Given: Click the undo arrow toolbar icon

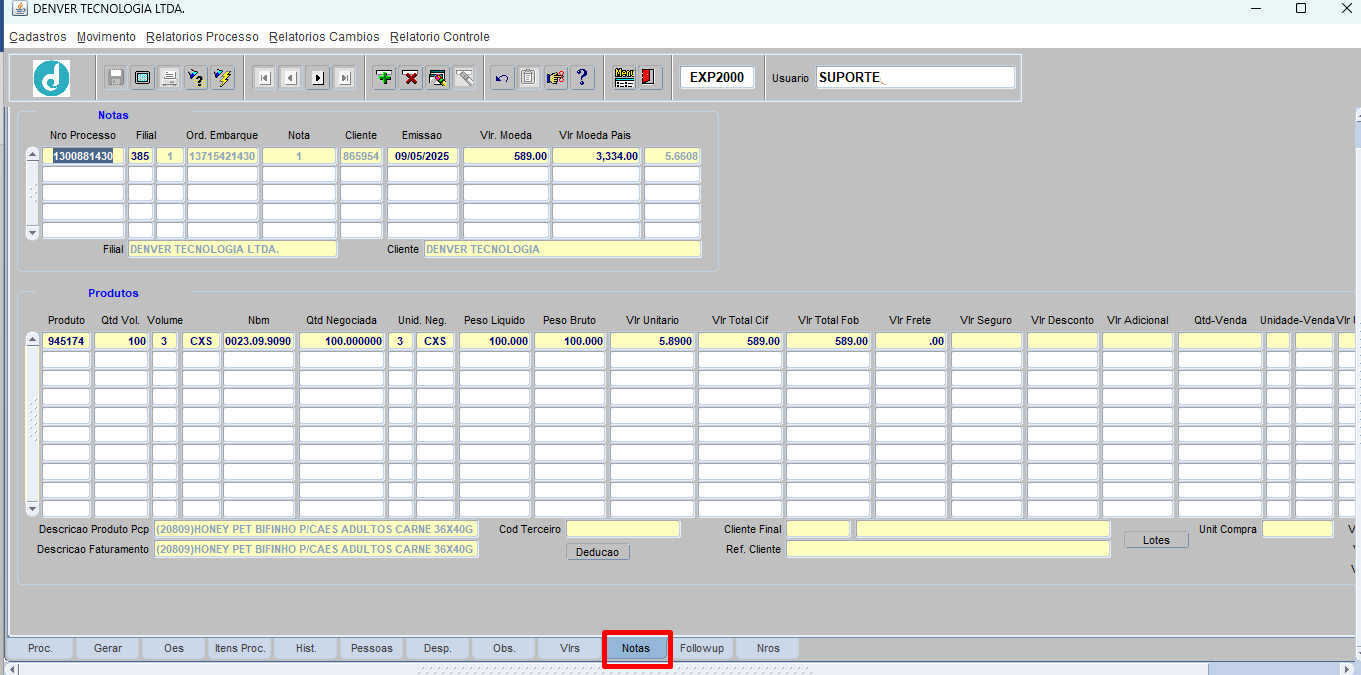Looking at the screenshot, I should click(x=502, y=78).
